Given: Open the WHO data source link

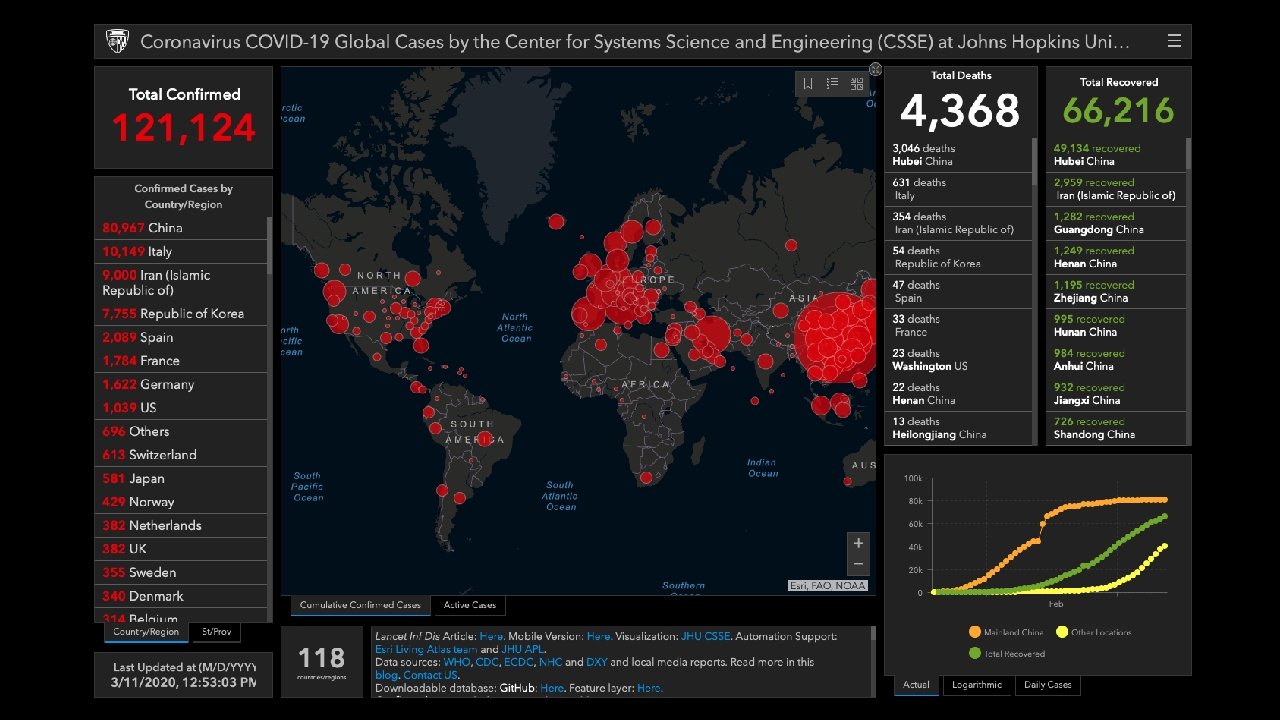Looking at the screenshot, I should click(x=457, y=662).
